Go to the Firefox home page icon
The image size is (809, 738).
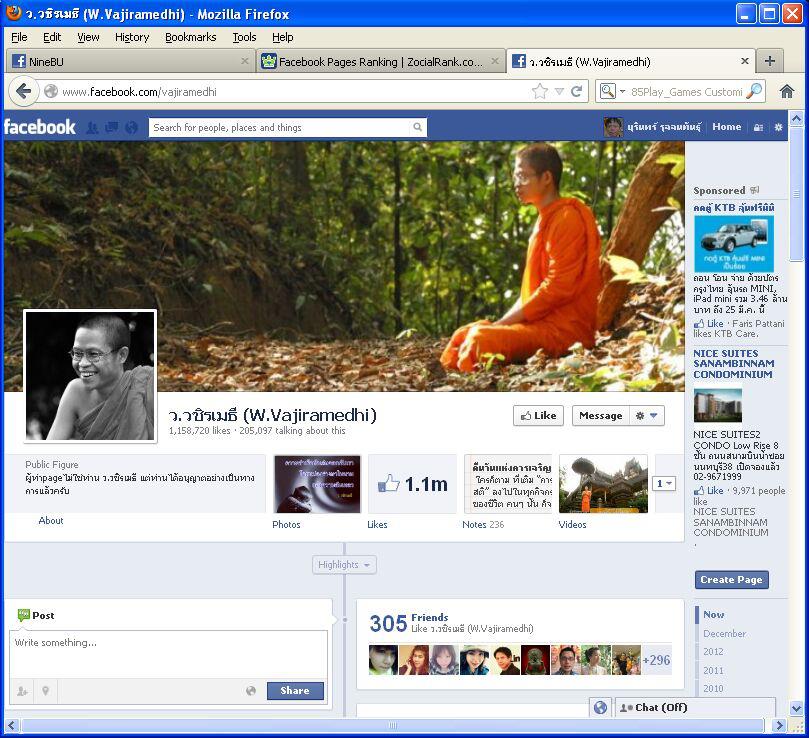point(787,91)
